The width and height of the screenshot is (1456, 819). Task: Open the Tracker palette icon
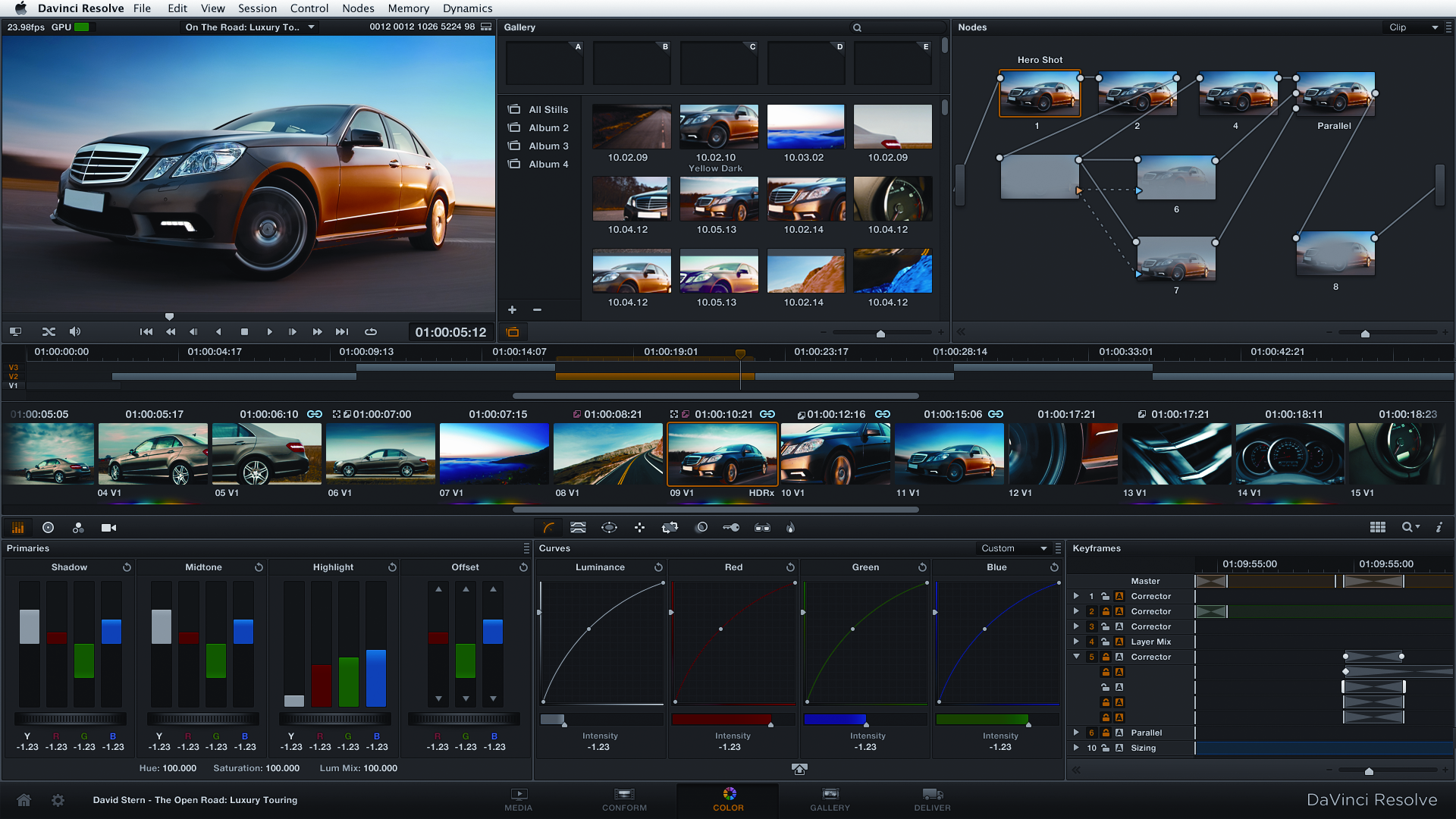pos(639,528)
